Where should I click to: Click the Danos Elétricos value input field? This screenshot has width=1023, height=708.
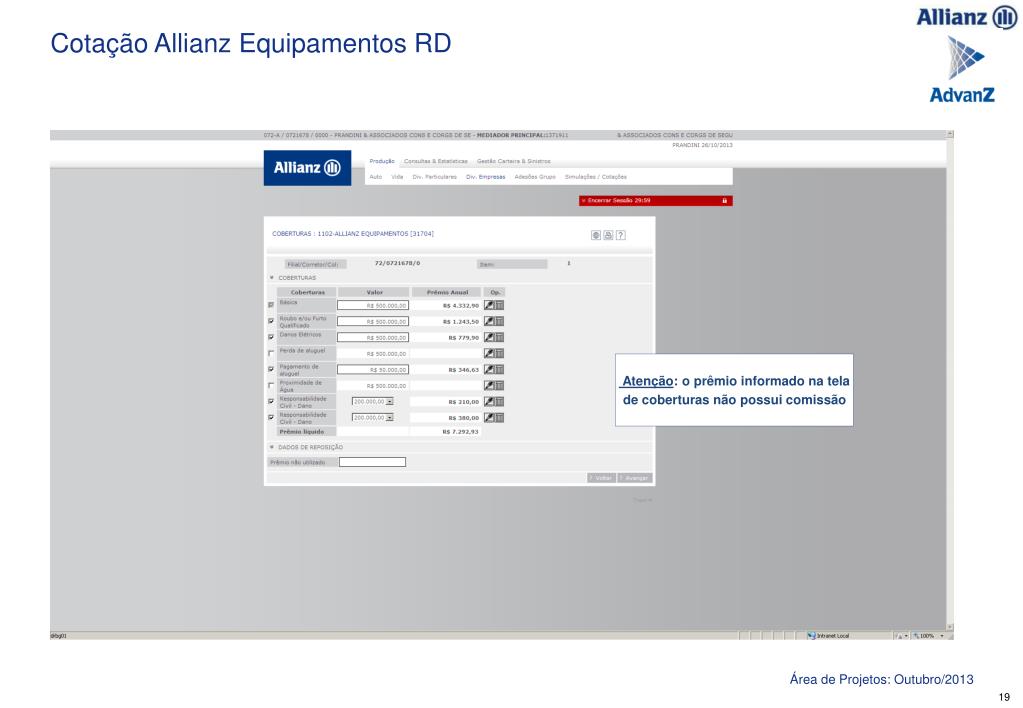[373, 337]
